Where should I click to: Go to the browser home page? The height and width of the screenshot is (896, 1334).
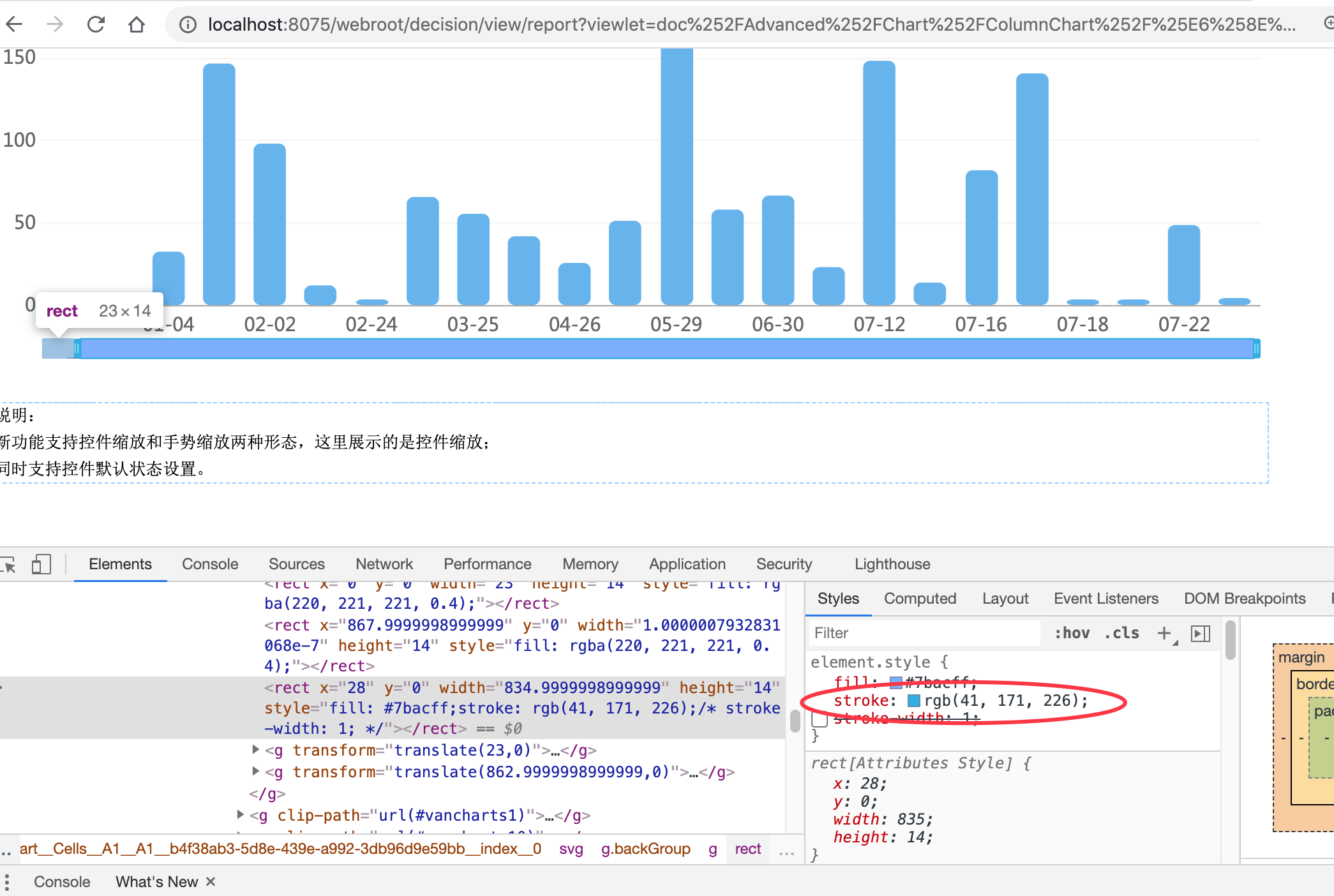tap(136, 24)
